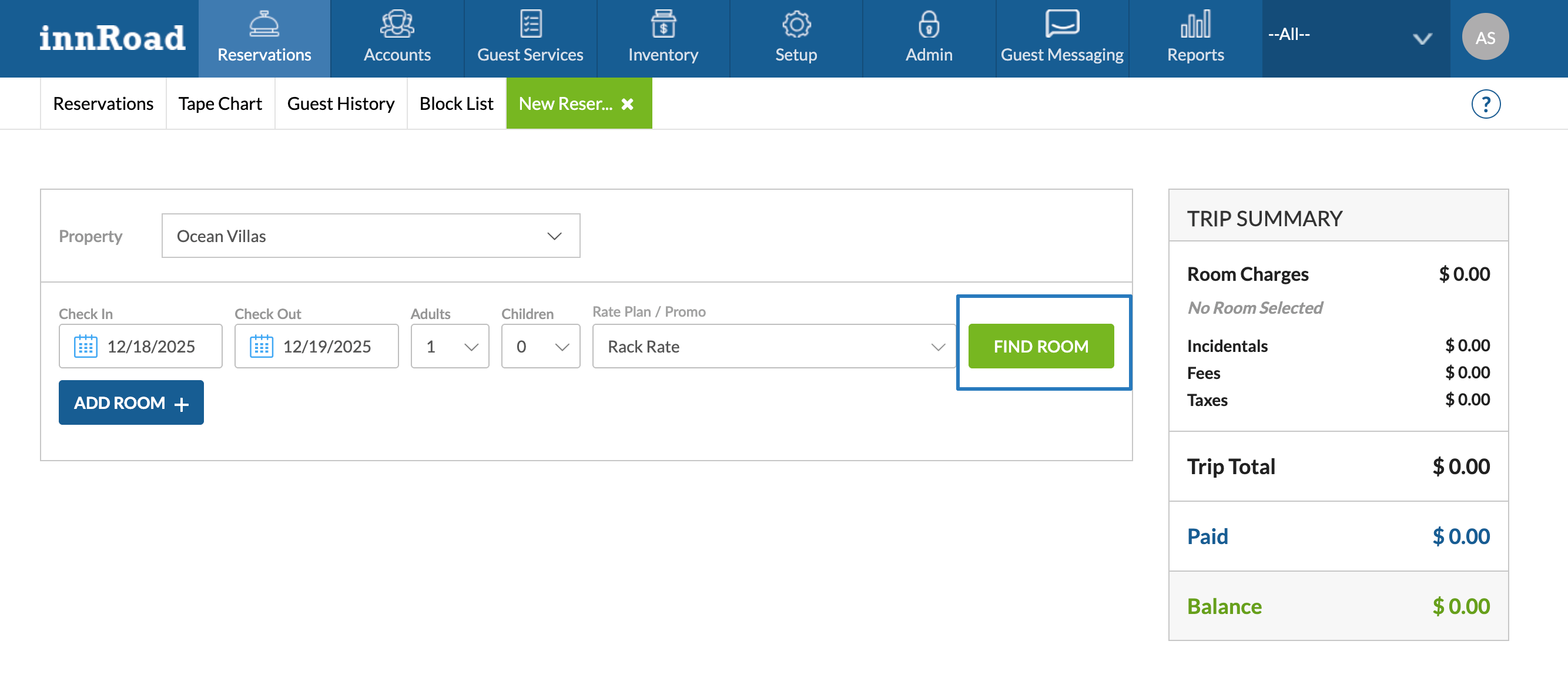Click the Guest Services checklist icon
1568x698 pixels.
[x=530, y=24]
